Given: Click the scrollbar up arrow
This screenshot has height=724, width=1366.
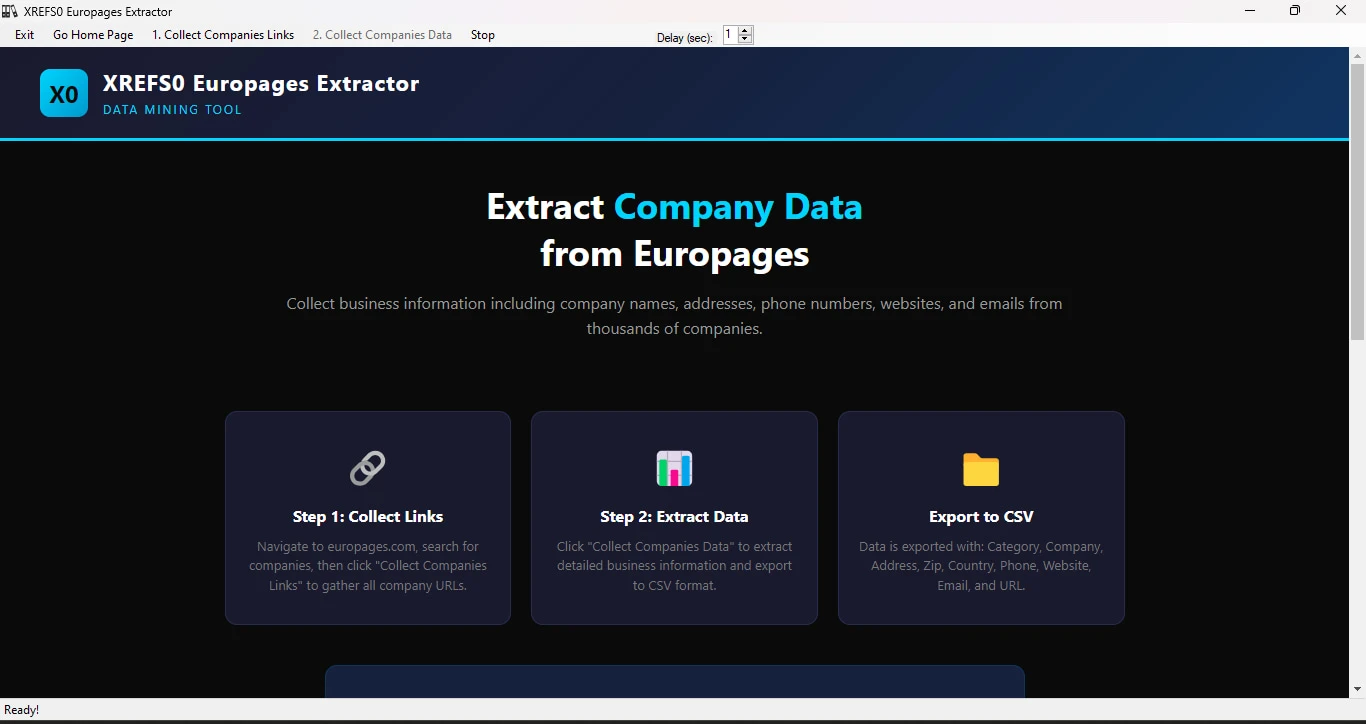Looking at the screenshot, I should click(x=1357, y=55).
